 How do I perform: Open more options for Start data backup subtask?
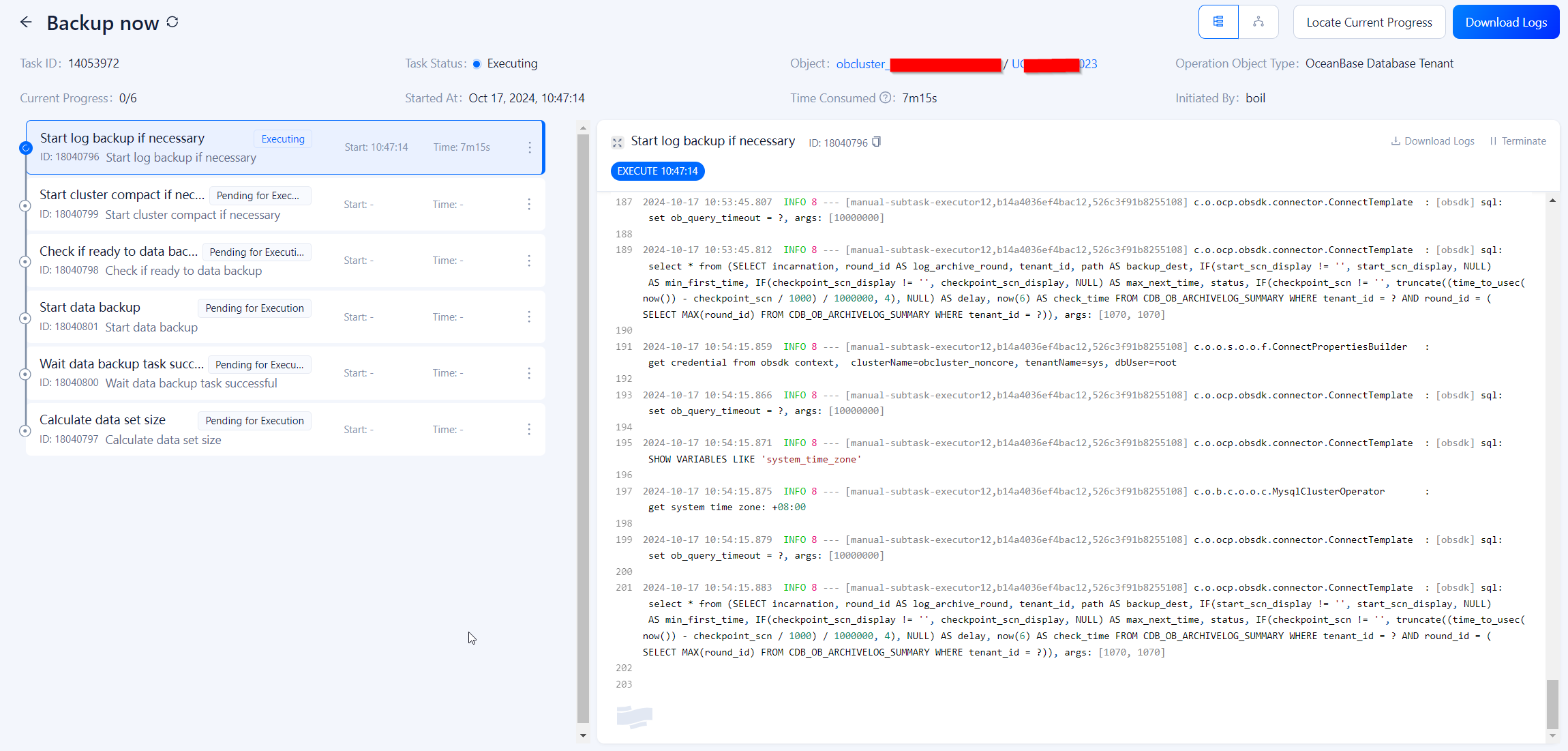529,316
